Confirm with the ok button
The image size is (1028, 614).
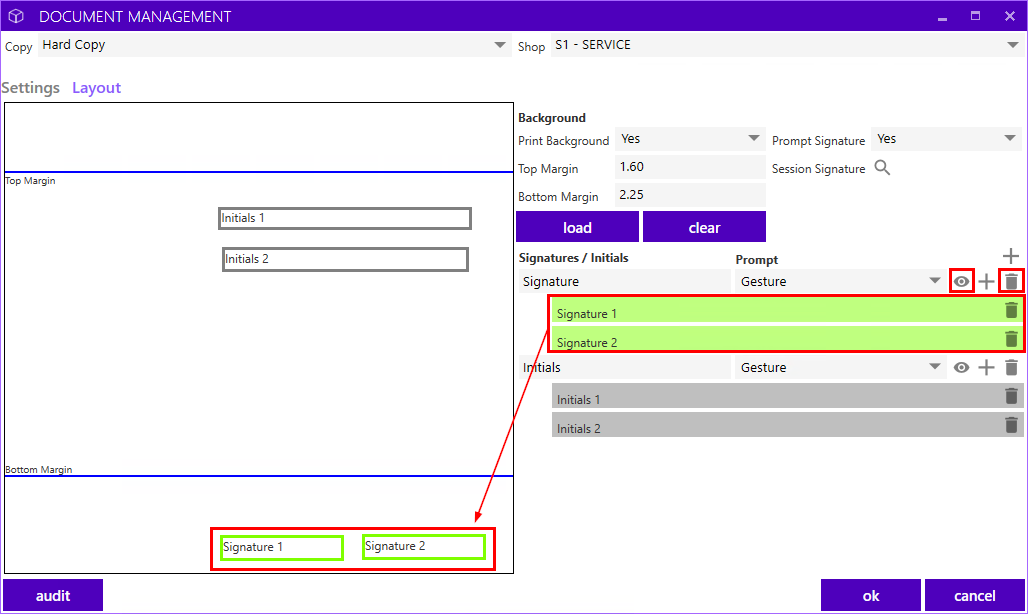point(871,595)
